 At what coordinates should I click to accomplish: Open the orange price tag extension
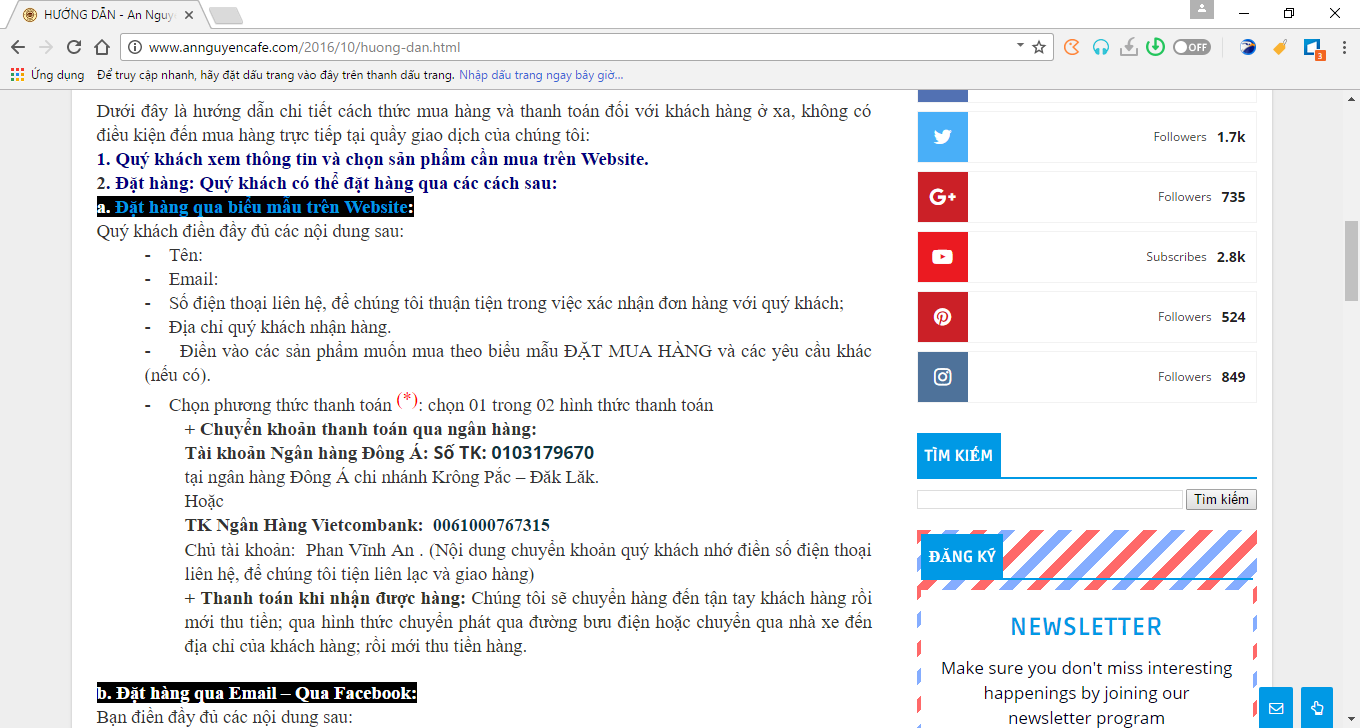point(1279,47)
